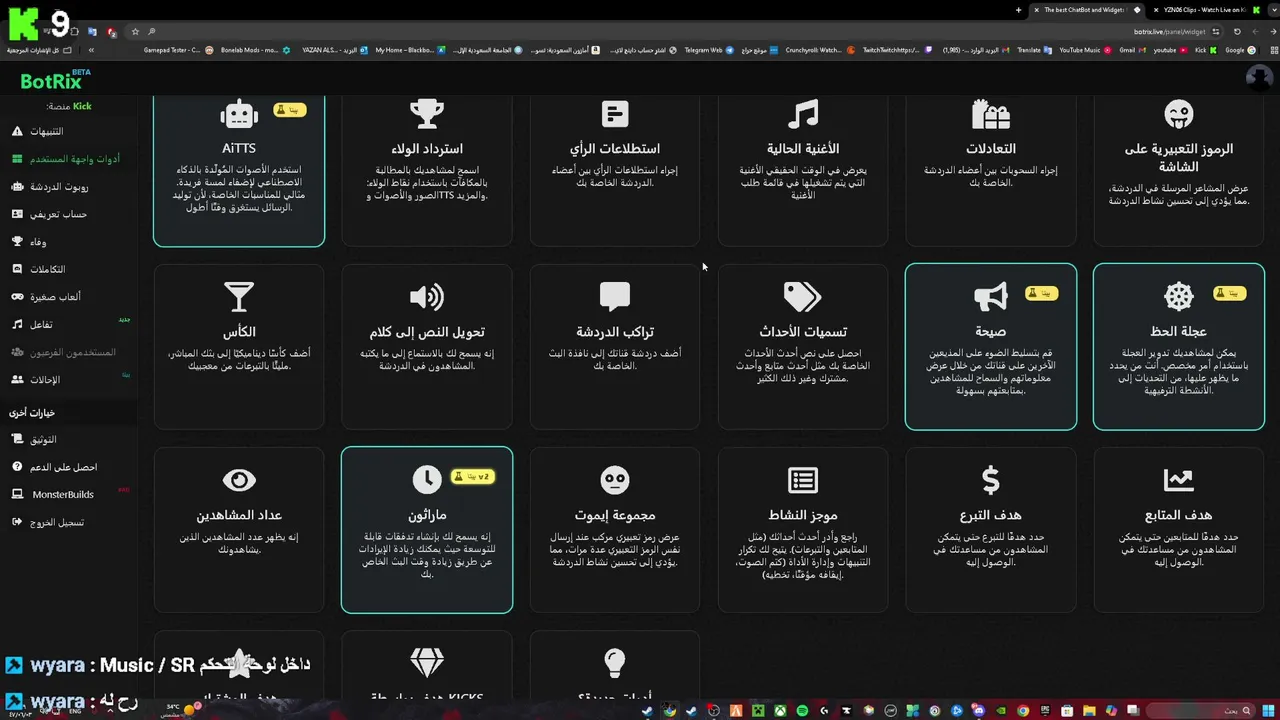1280x720 pixels.
Task: Open the التعادلات gift box icon
Action: (x=991, y=114)
